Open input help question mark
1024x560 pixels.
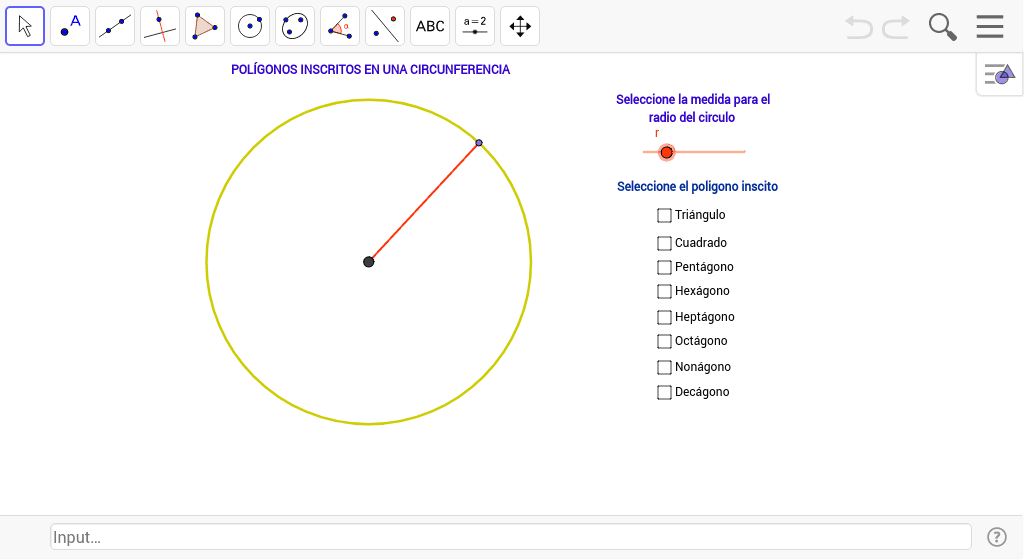coord(997,537)
